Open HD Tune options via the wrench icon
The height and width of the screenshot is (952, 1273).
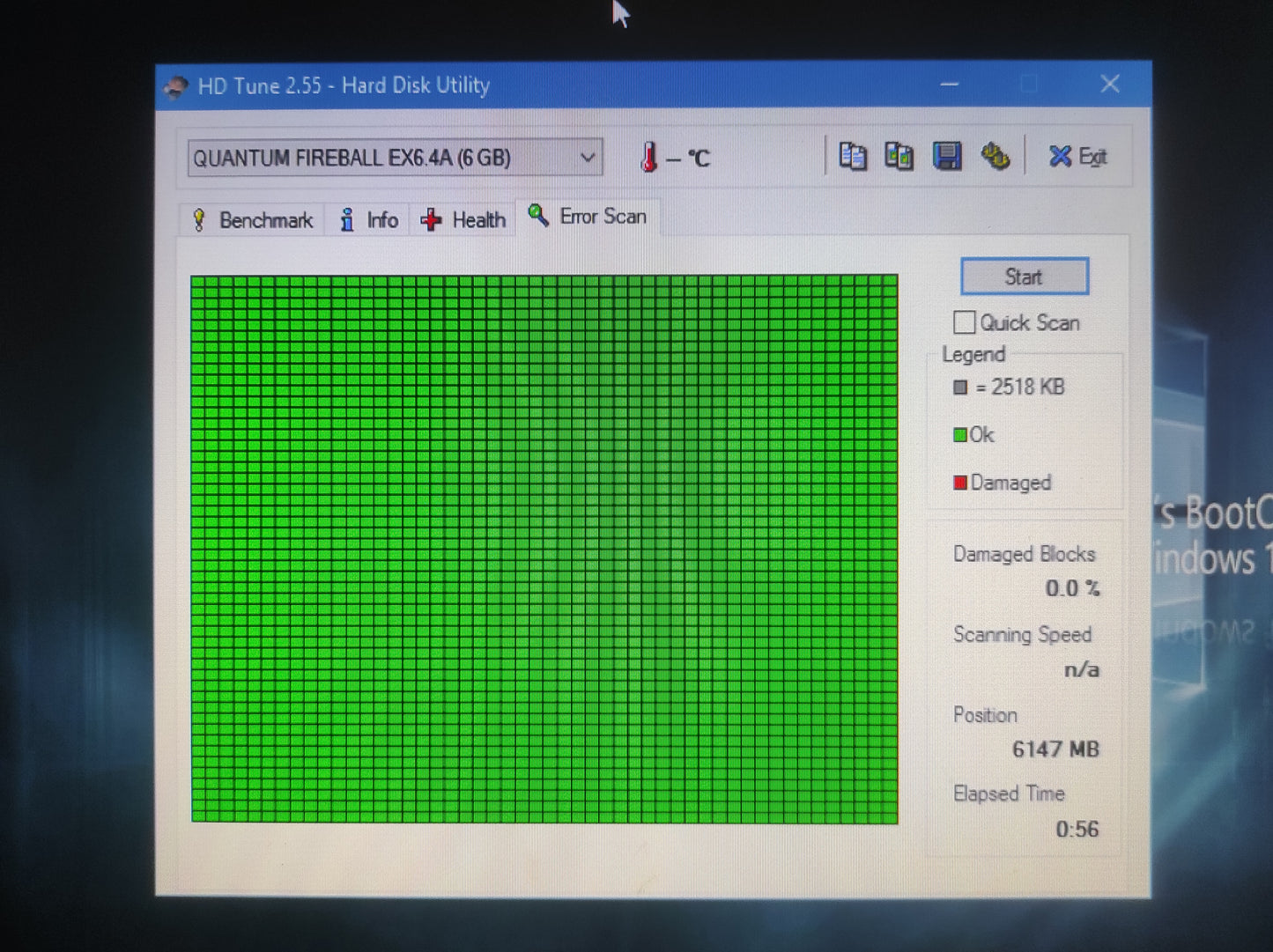(x=995, y=155)
